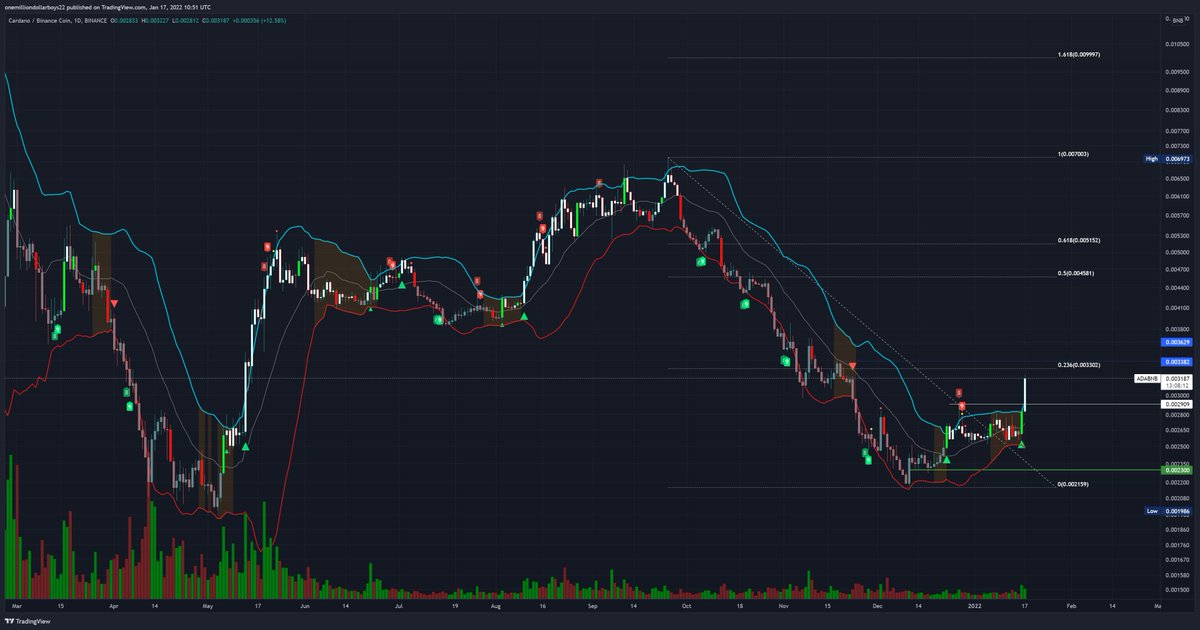Screen dimensions: 1200x630
Task: Select the 1.618(0.009997) Fibonacci level label
Action: 1078,54
